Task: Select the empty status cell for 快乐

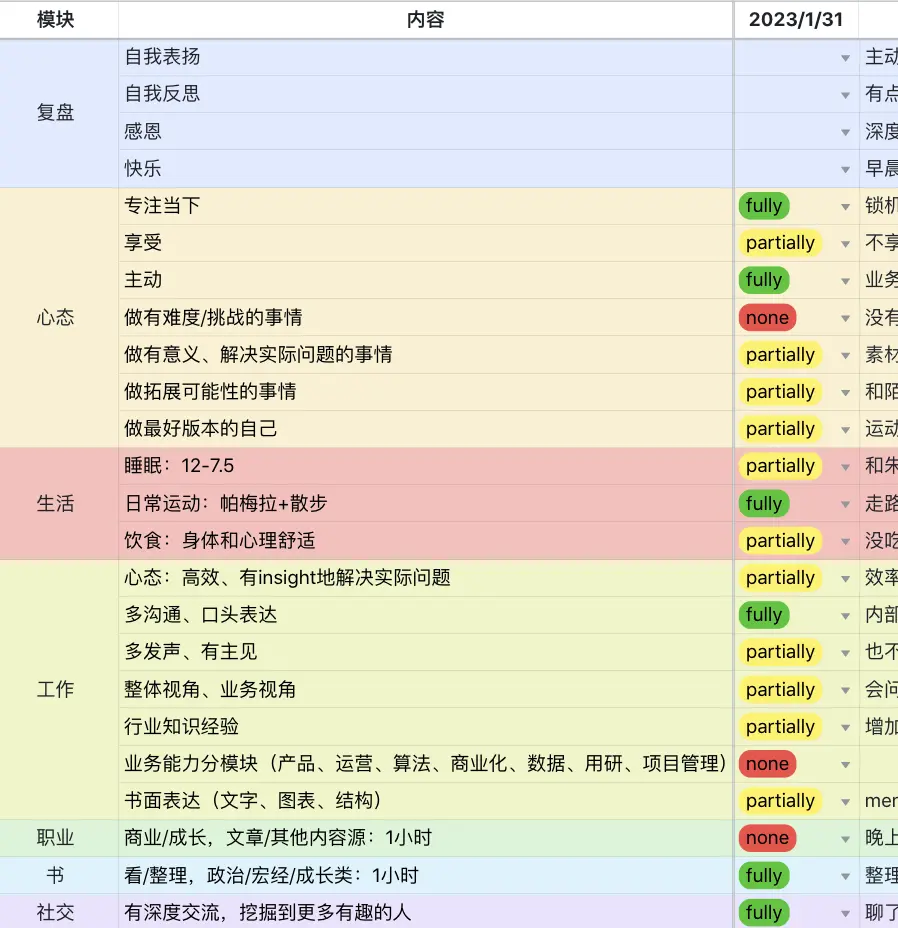Action: [x=786, y=169]
